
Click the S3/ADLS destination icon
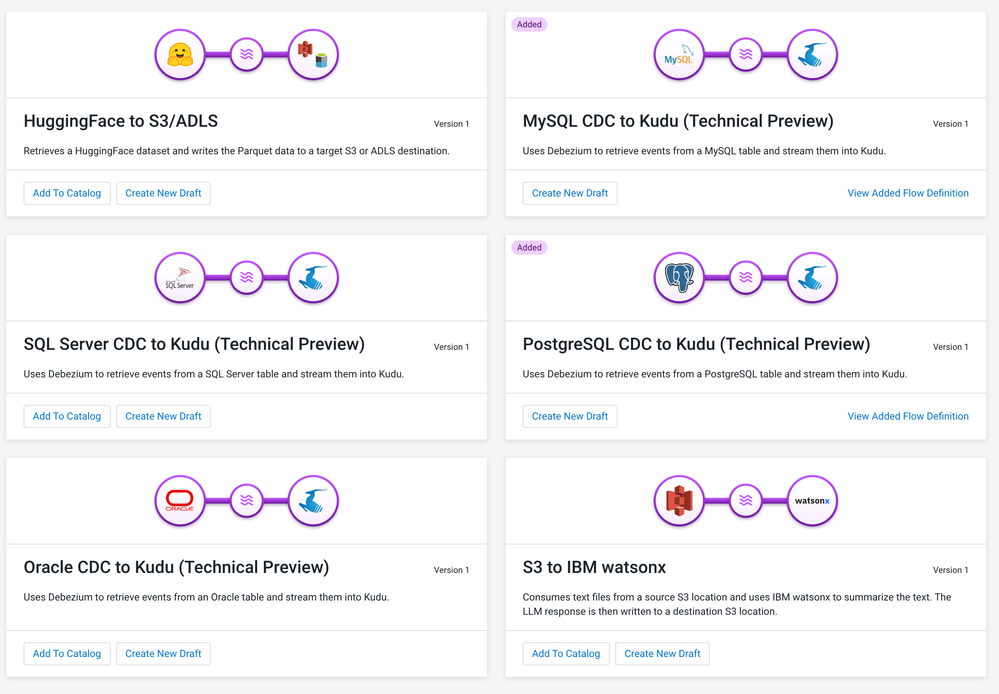[313, 54]
